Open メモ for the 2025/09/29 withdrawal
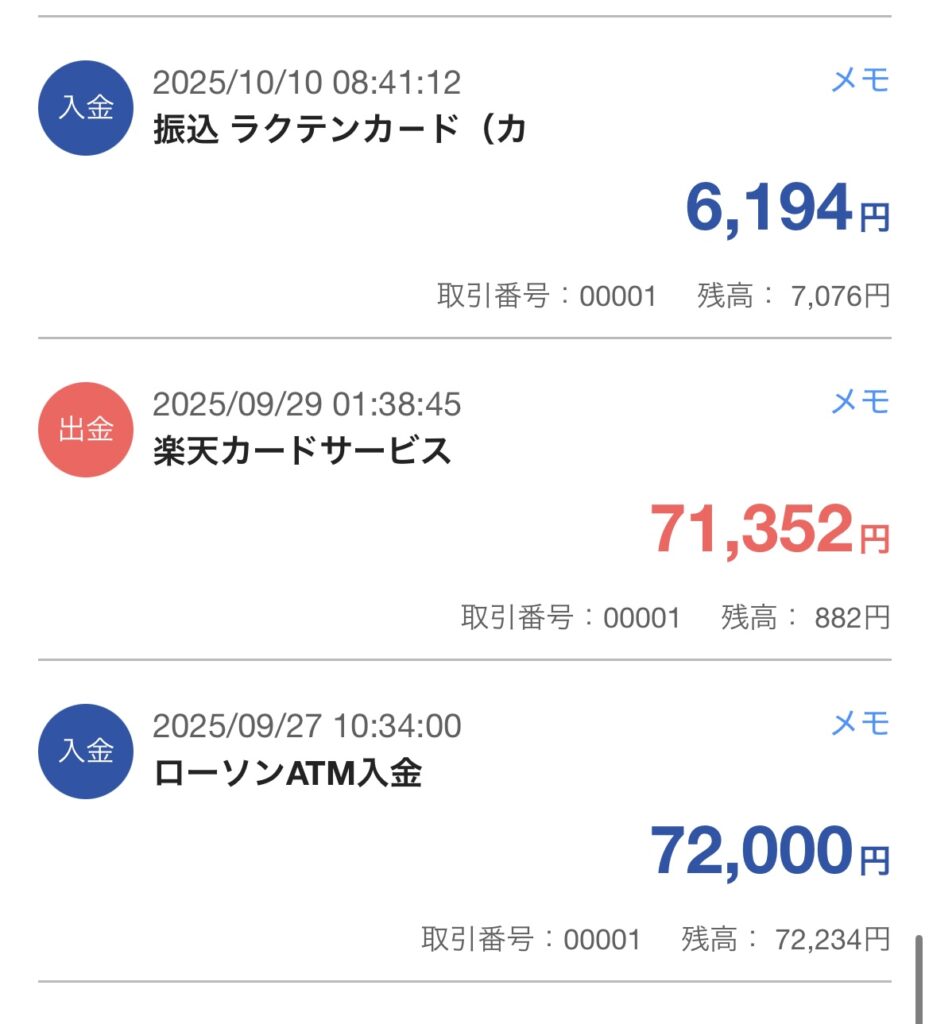Screen dimensions: 929x1024 859,402
